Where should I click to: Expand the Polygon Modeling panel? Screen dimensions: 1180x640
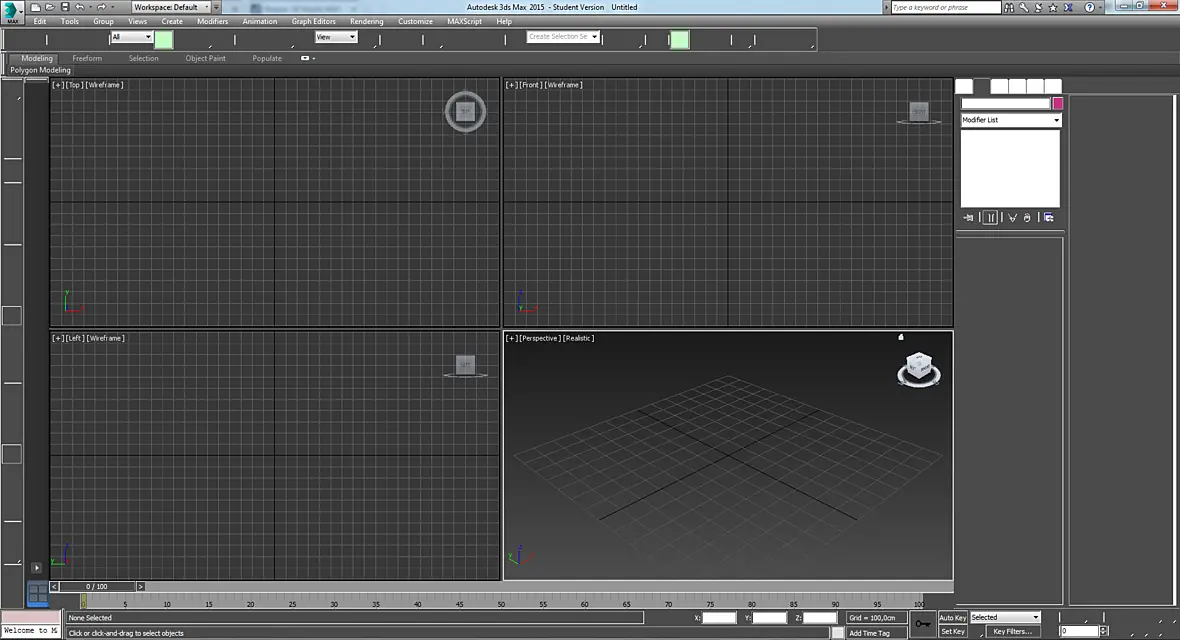coord(40,70)
